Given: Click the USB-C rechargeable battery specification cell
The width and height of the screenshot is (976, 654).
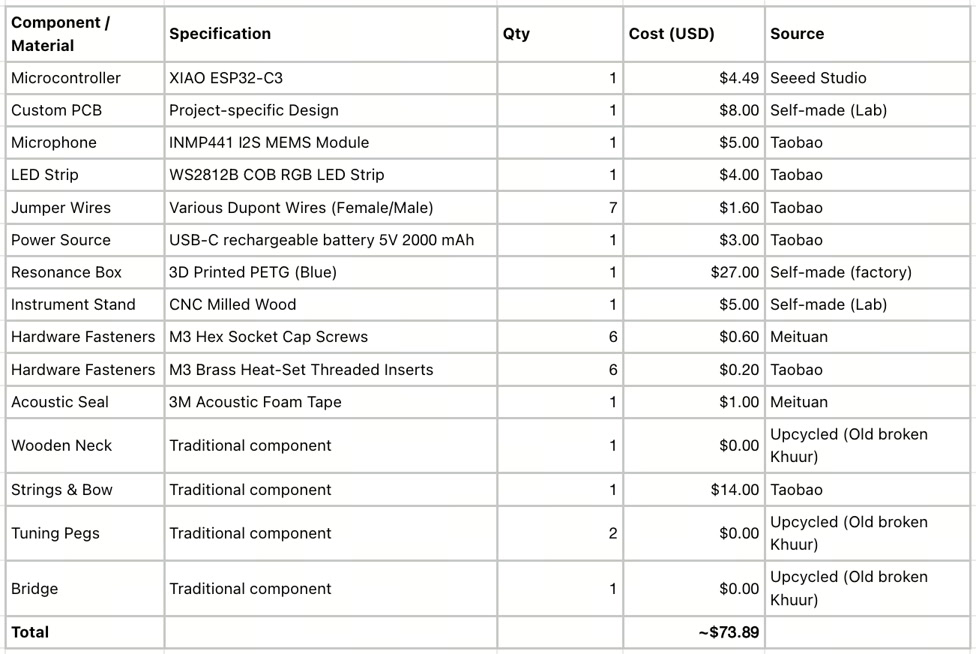Looking at the screenshot, I should 331,240.
